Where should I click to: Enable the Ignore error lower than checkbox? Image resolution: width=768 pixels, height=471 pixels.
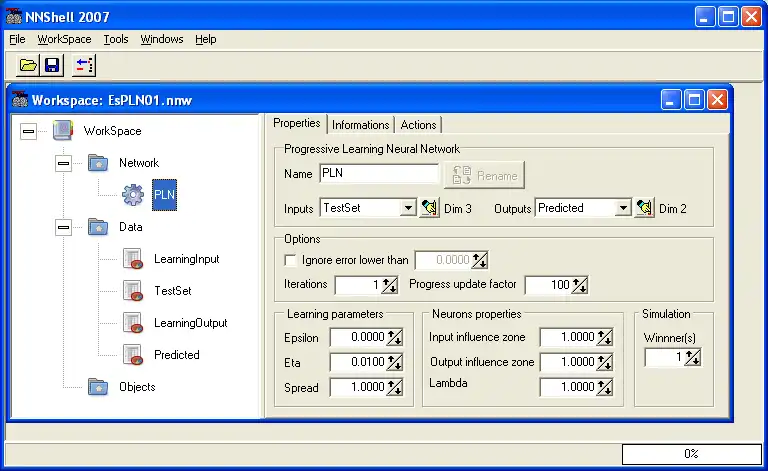(x=290, y=260)
